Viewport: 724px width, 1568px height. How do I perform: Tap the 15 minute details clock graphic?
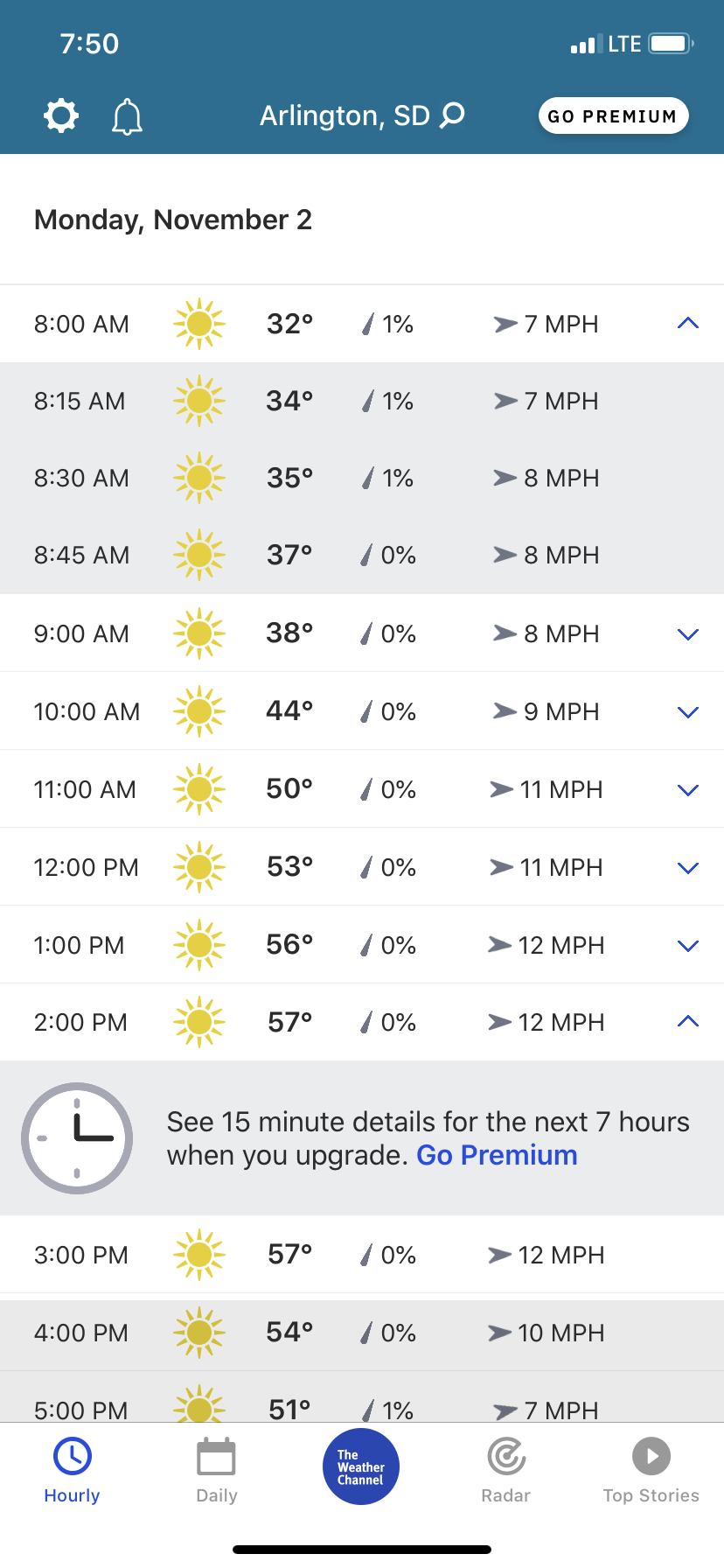(77, 1137)
